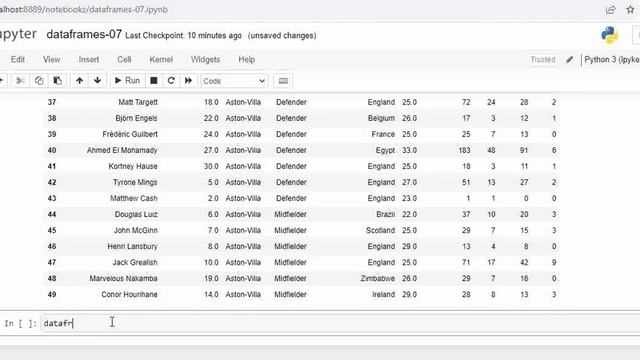Click Defender cell in Tyrone Mings row
Viewport: 640px width, 360px height.
291,182
